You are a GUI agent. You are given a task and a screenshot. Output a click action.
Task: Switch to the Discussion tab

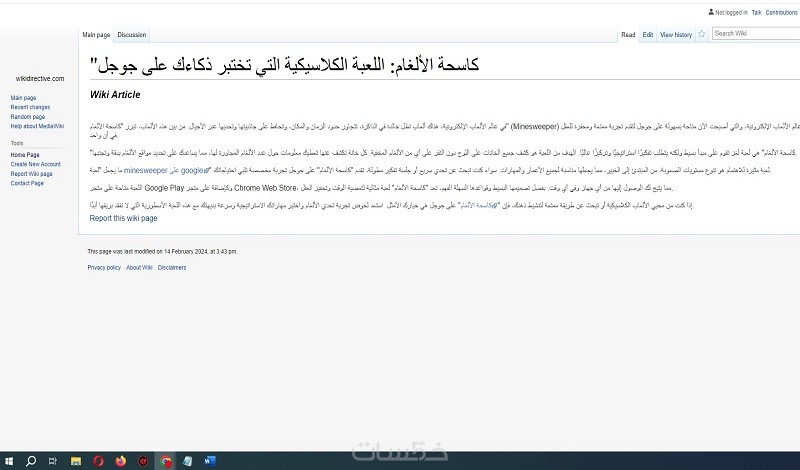(132, 35)
